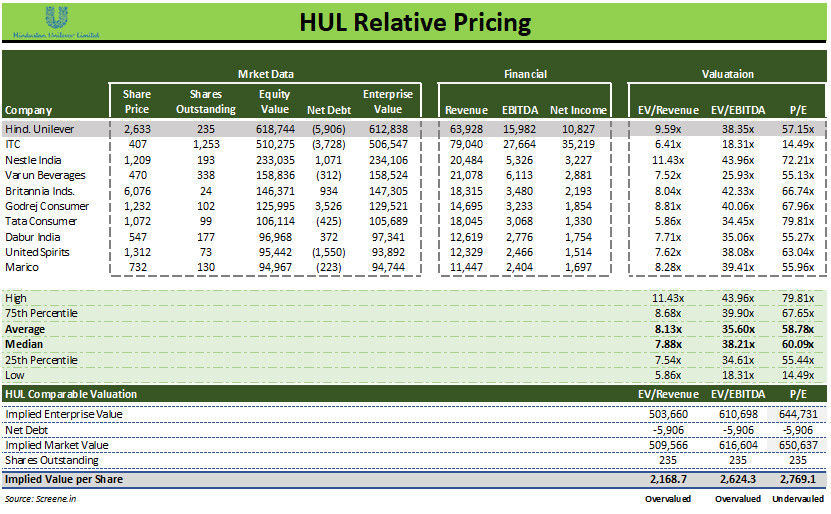Image resolution: width=831 pixels, height=514 pixels.
Task: Click Median EV/Revenue value 7.88x
Action: [x=668, y=344]
